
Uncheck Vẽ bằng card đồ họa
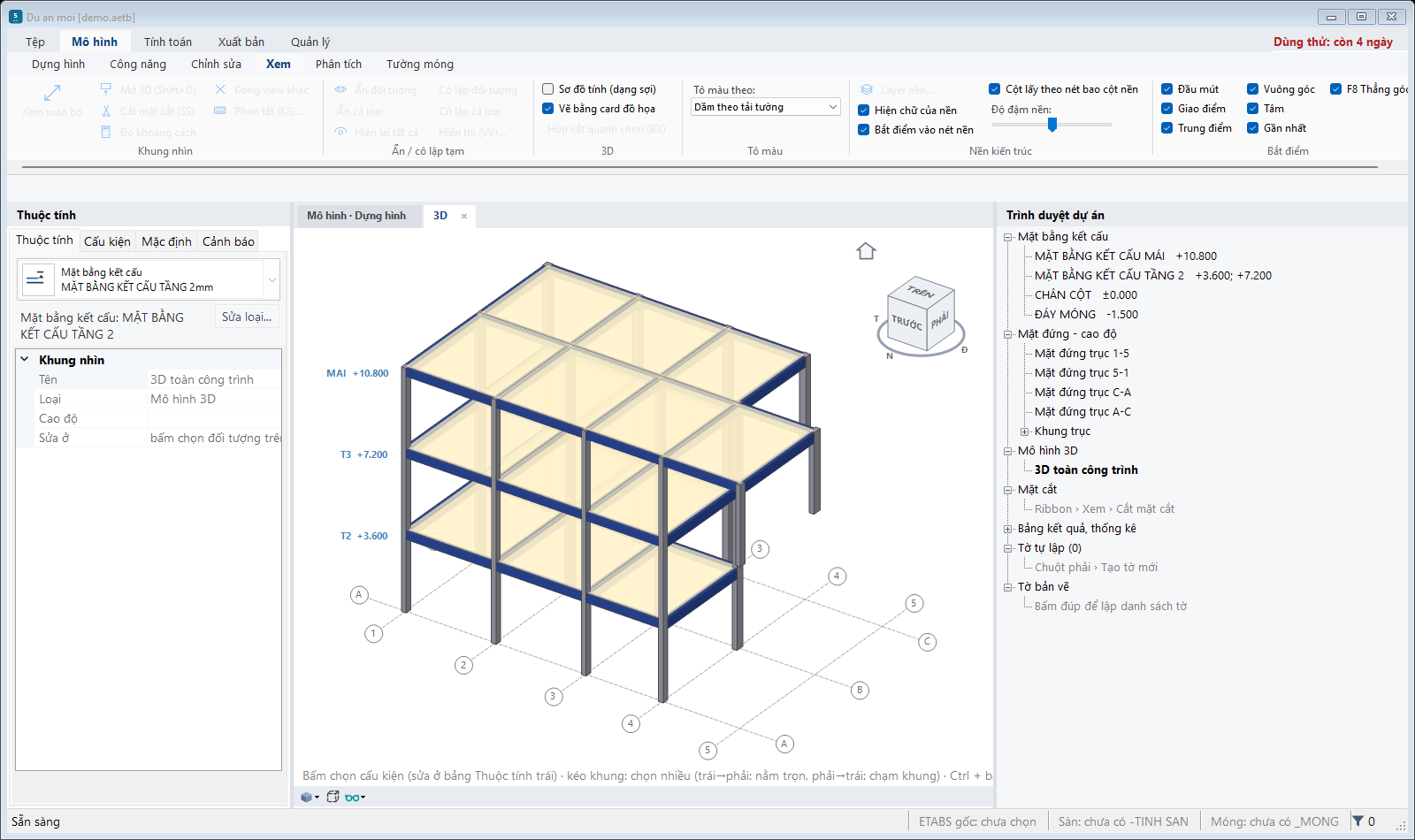pyautogui.click(x=548, y=109)
